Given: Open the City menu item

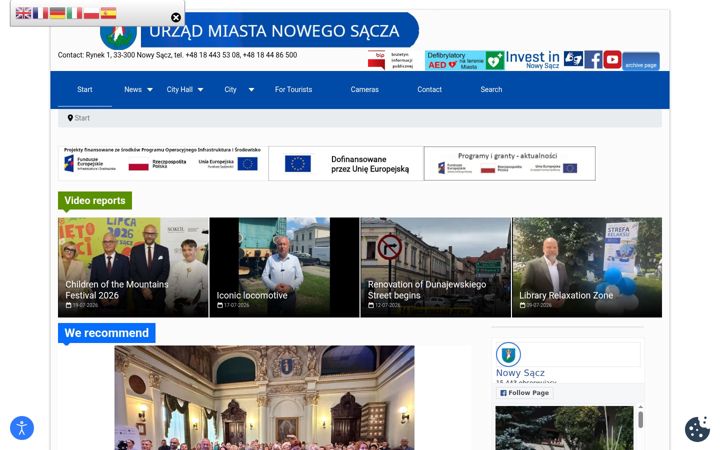Looking at the screenshot, I should (x=231, y=90).
